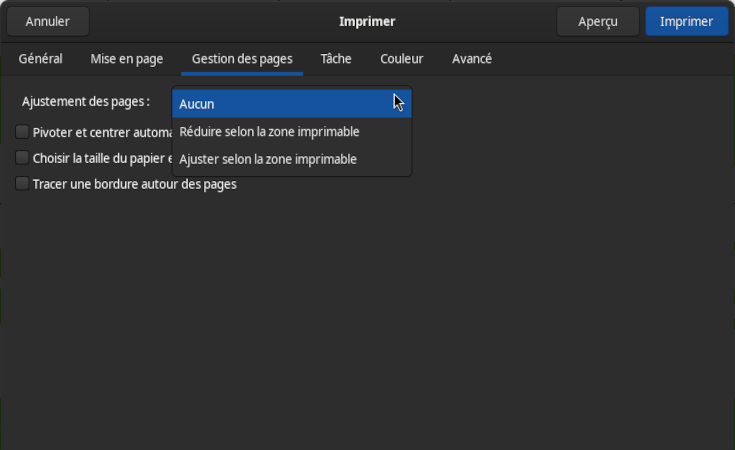Choose Réduire selon la zone imprimable
The width and height of the screenshot is (735, 450).
tap(292, 132)
